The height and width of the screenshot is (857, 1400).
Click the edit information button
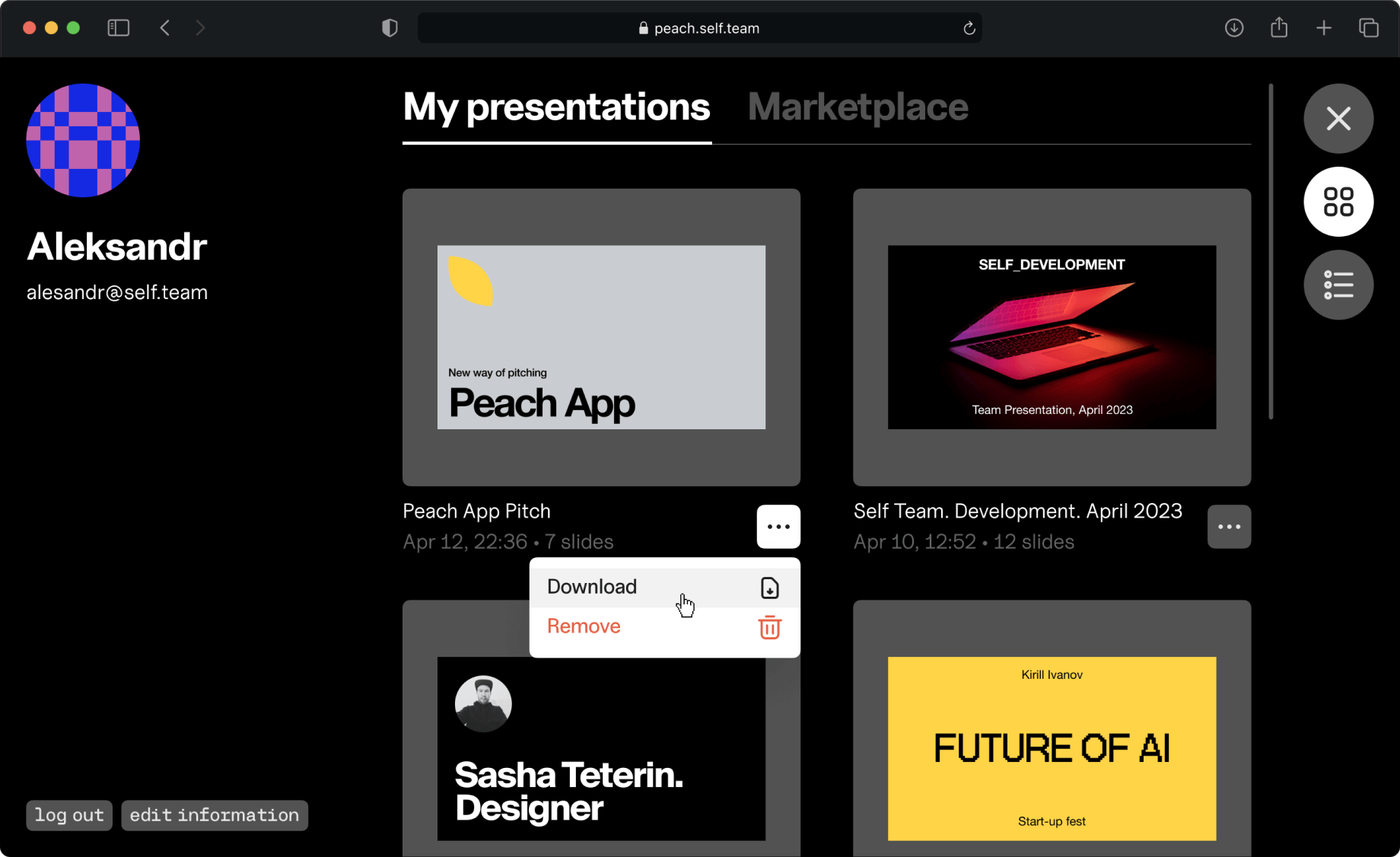tap(215, 815)
